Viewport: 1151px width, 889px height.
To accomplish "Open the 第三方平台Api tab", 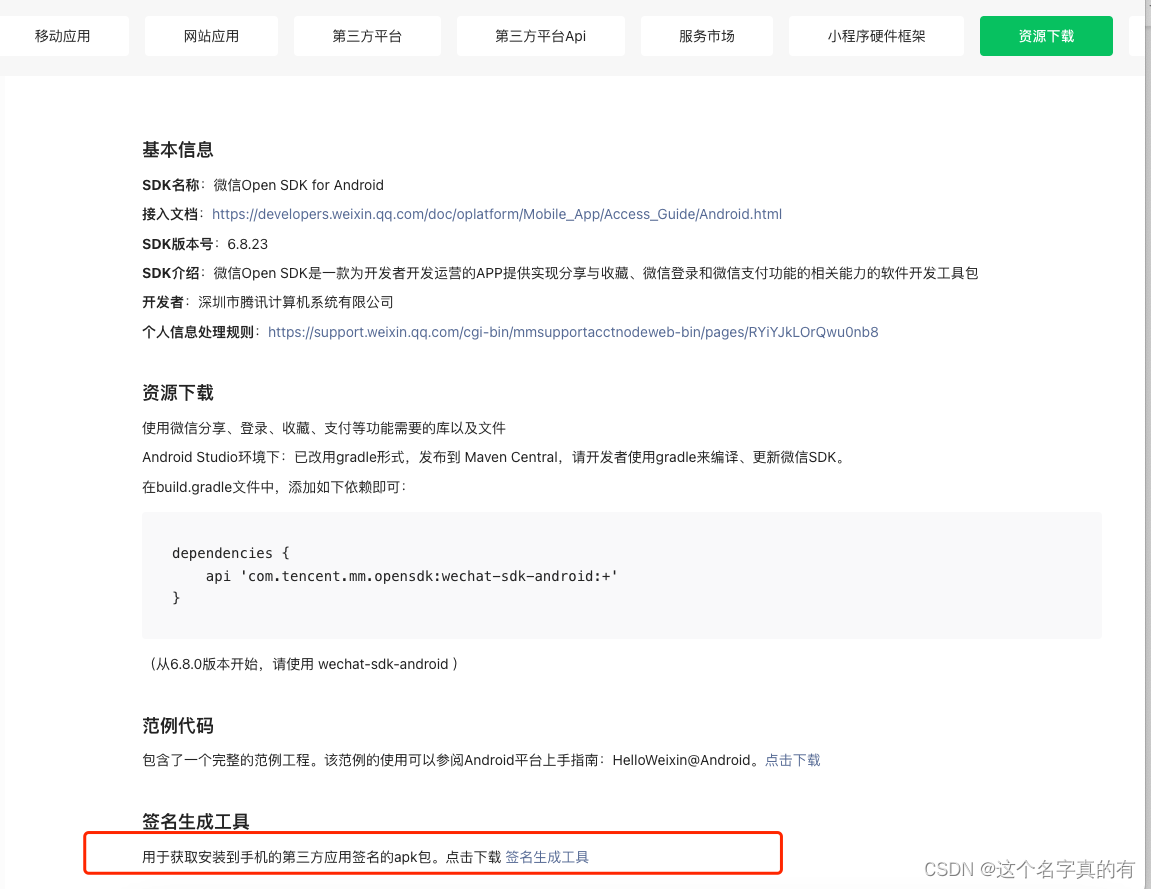I will pyautogui.click(x=541, y=36).
